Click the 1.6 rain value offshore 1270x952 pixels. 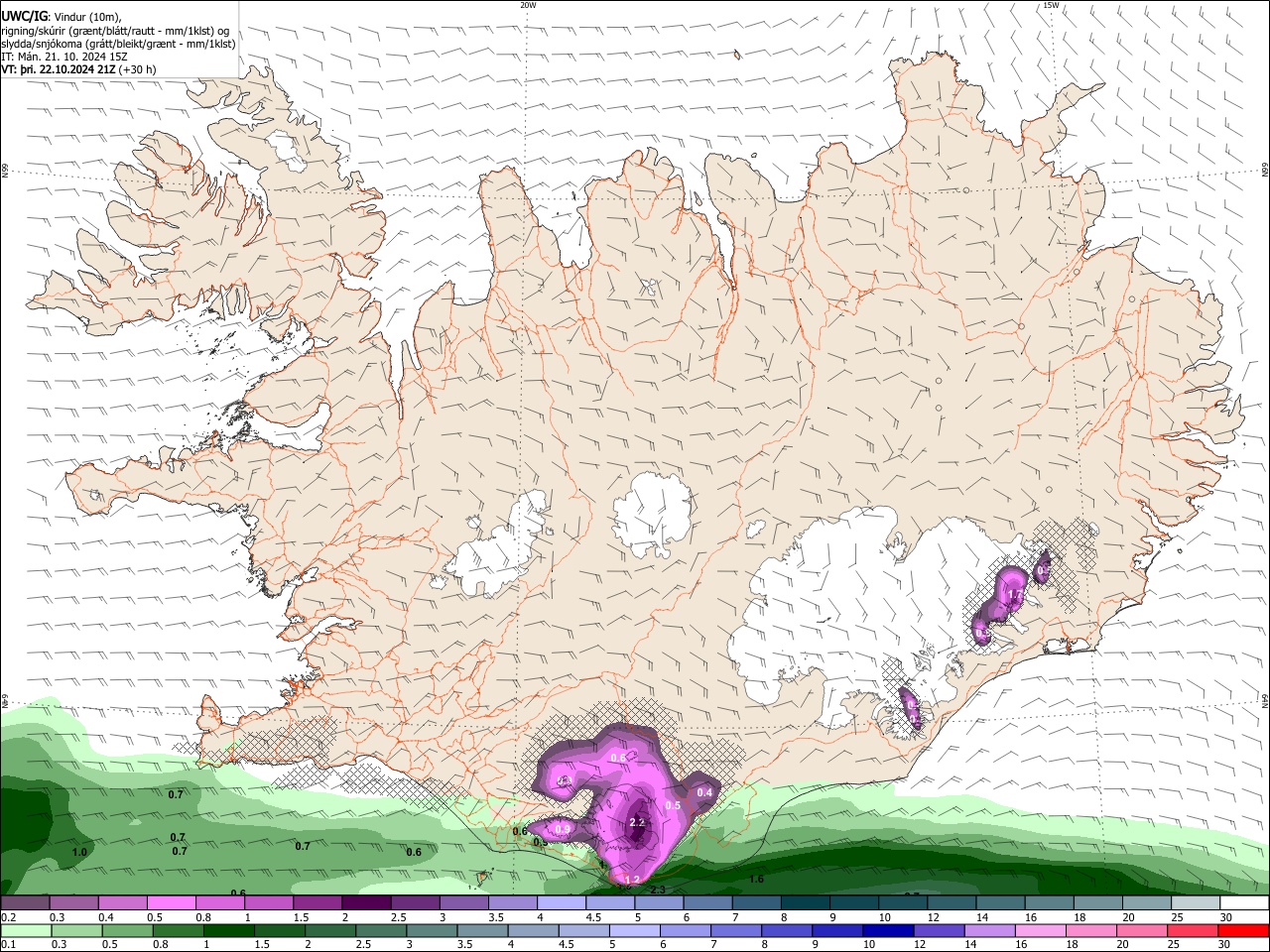click(756, 880)
